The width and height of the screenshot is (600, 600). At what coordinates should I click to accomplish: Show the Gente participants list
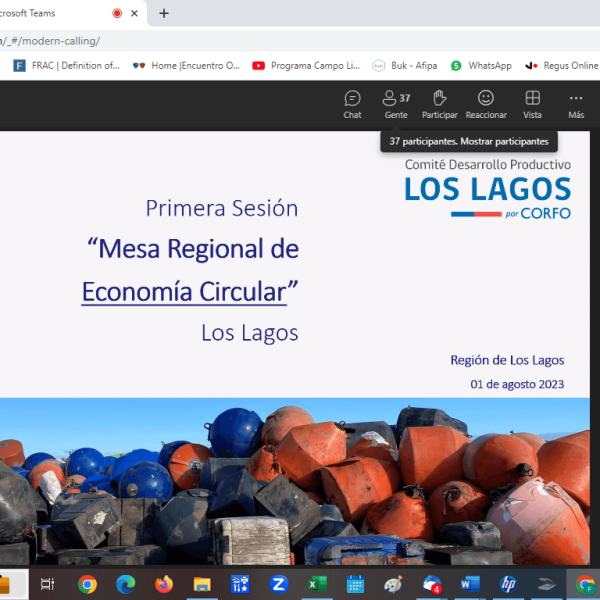pyautogui.click(x=396, y=104)
